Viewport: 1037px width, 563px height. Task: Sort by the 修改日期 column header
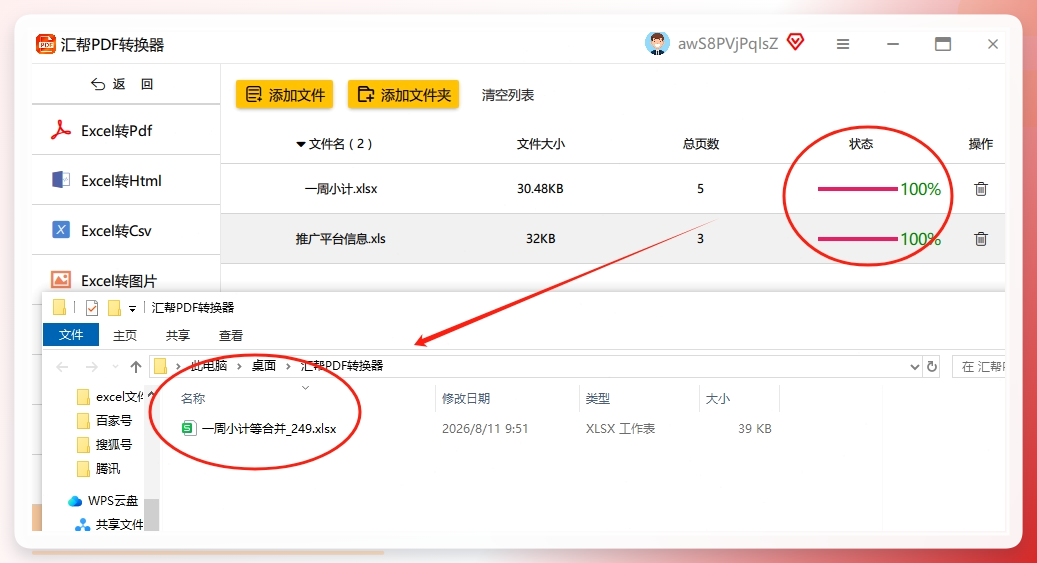click(466, 398)
